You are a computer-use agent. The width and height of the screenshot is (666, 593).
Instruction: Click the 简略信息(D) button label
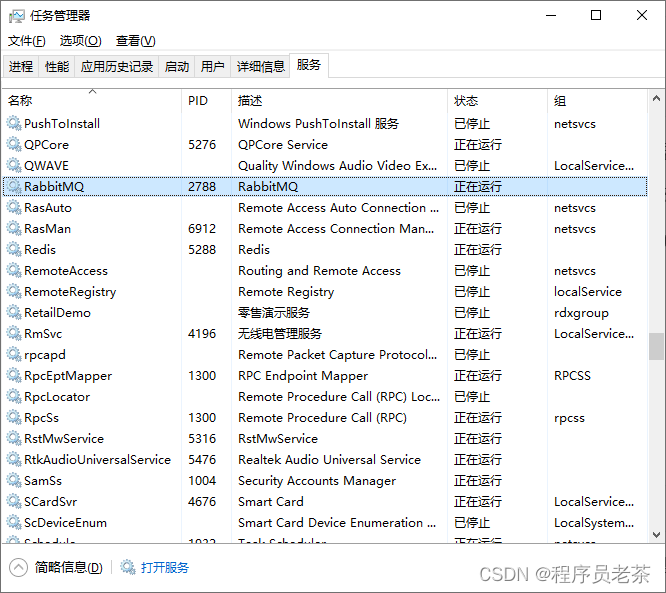[68, 568]
